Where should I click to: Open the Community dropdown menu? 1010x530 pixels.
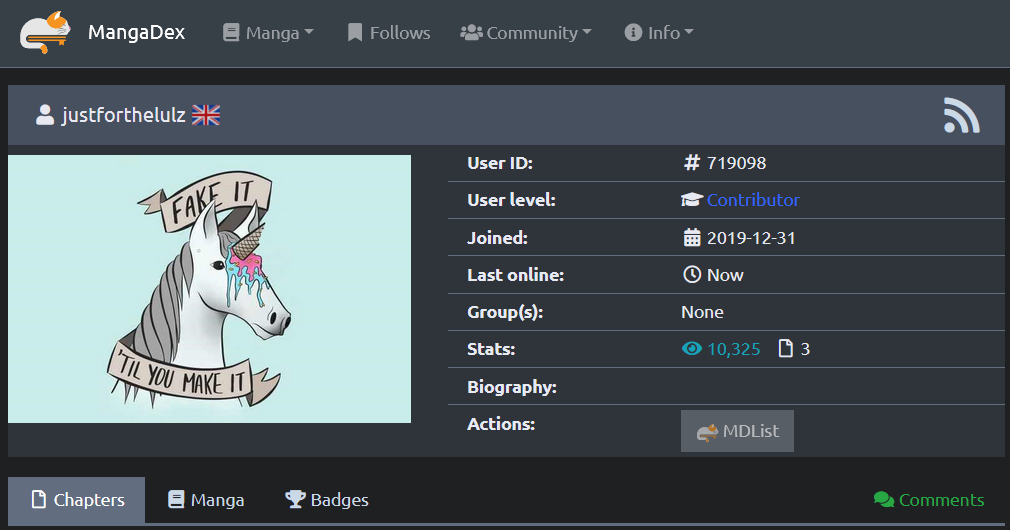526,33
